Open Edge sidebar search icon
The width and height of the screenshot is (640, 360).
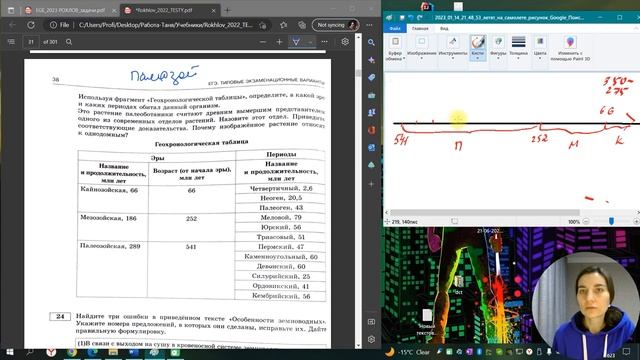click(x=371, y=42)
